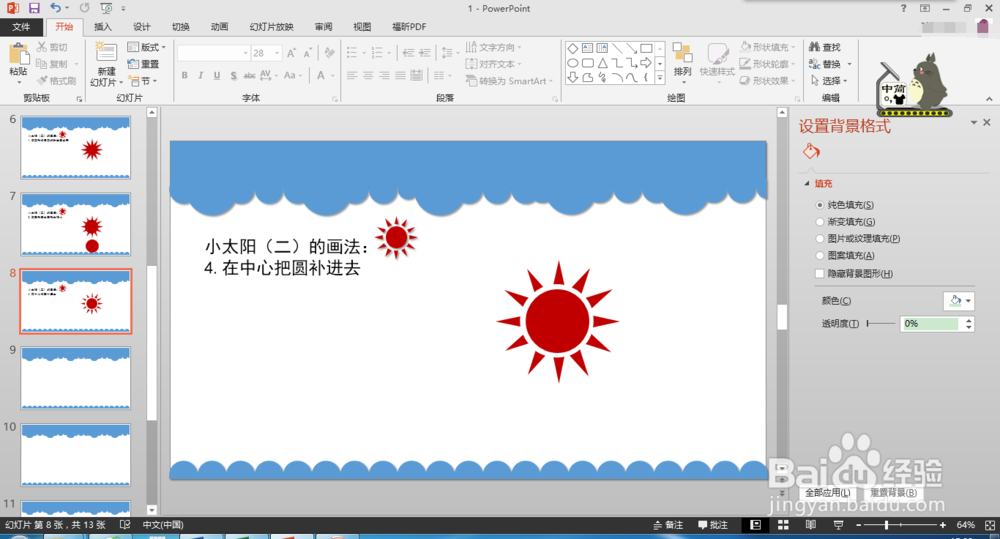Image resolution: width=1000 pixels, height=539 pixels.
Task: Close the Format Background pane
Action: 987,122
